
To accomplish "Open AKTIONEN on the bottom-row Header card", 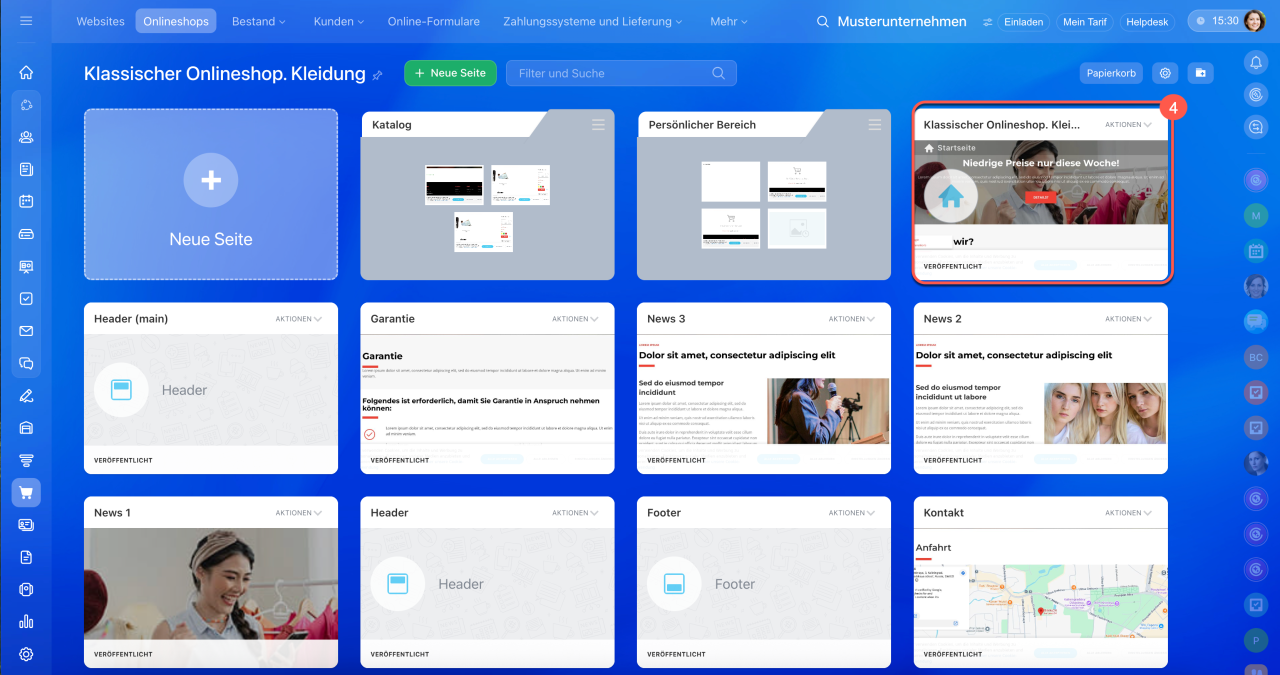I will pos(575,513).
